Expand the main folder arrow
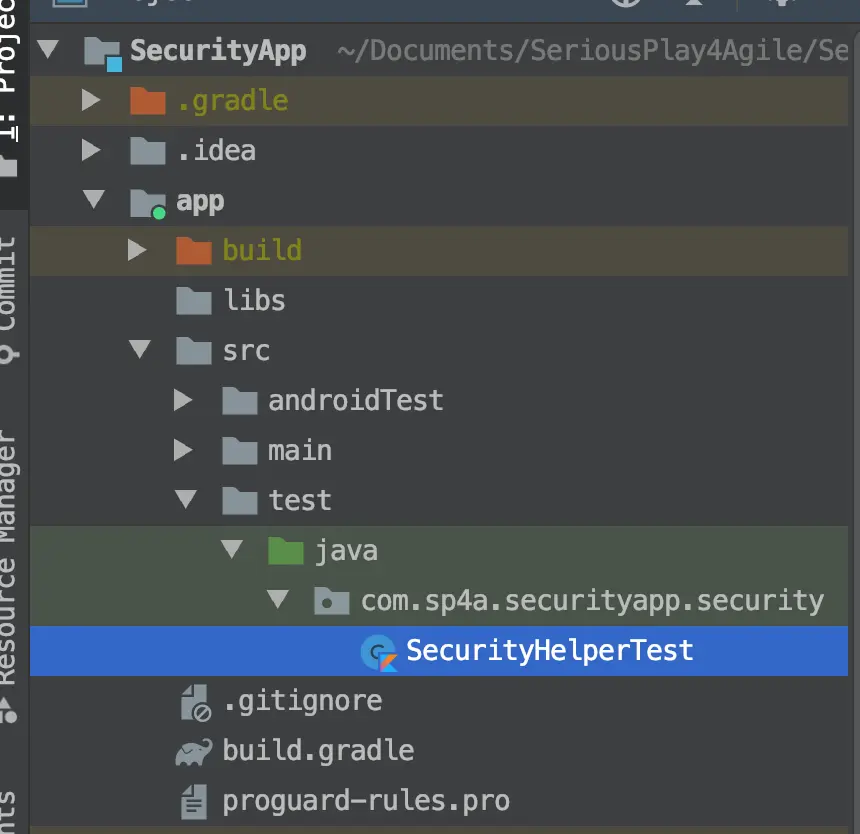This screenshot has height=834, width=860. click(x=183, y=451)
